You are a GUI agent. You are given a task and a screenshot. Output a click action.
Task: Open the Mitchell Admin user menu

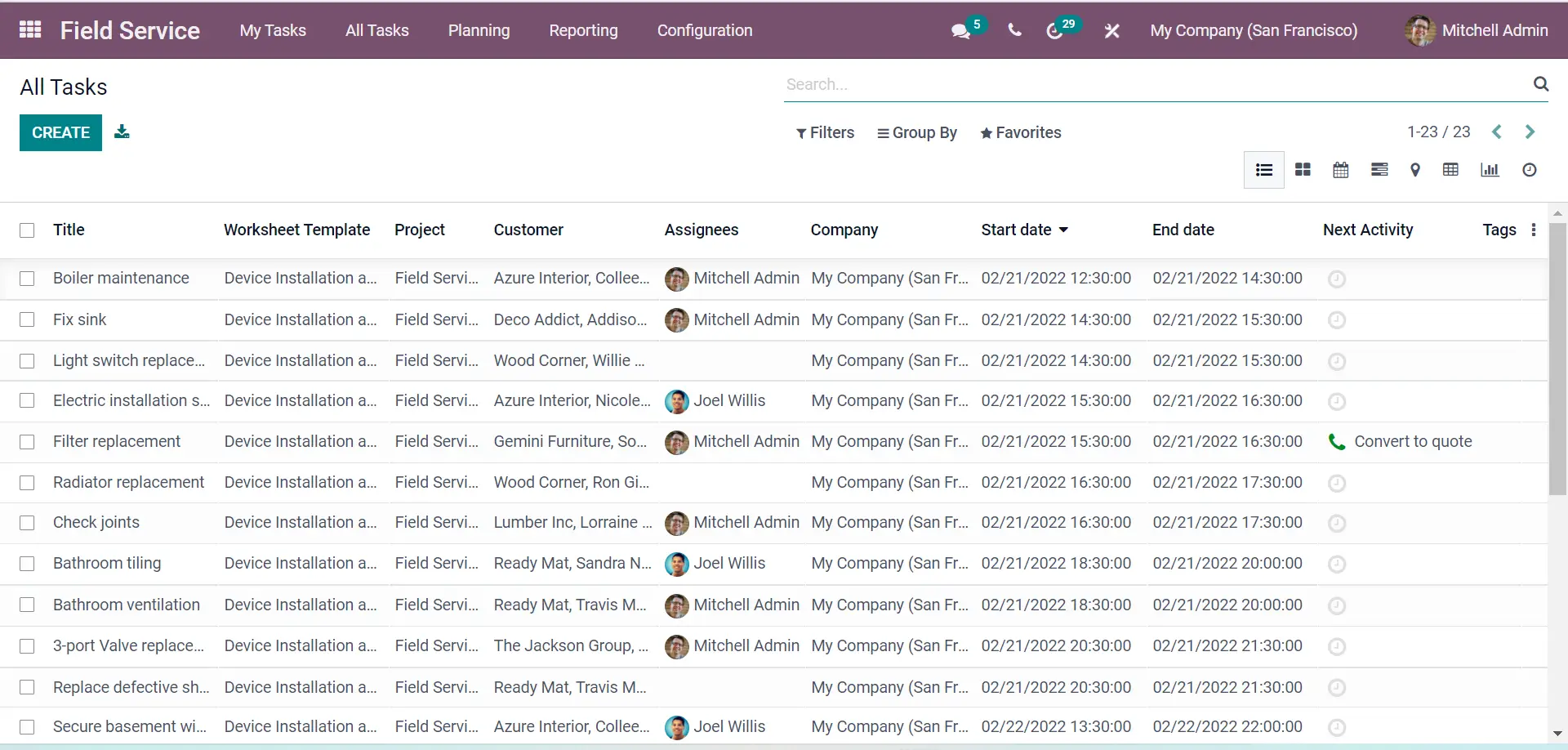point(1477,30)
